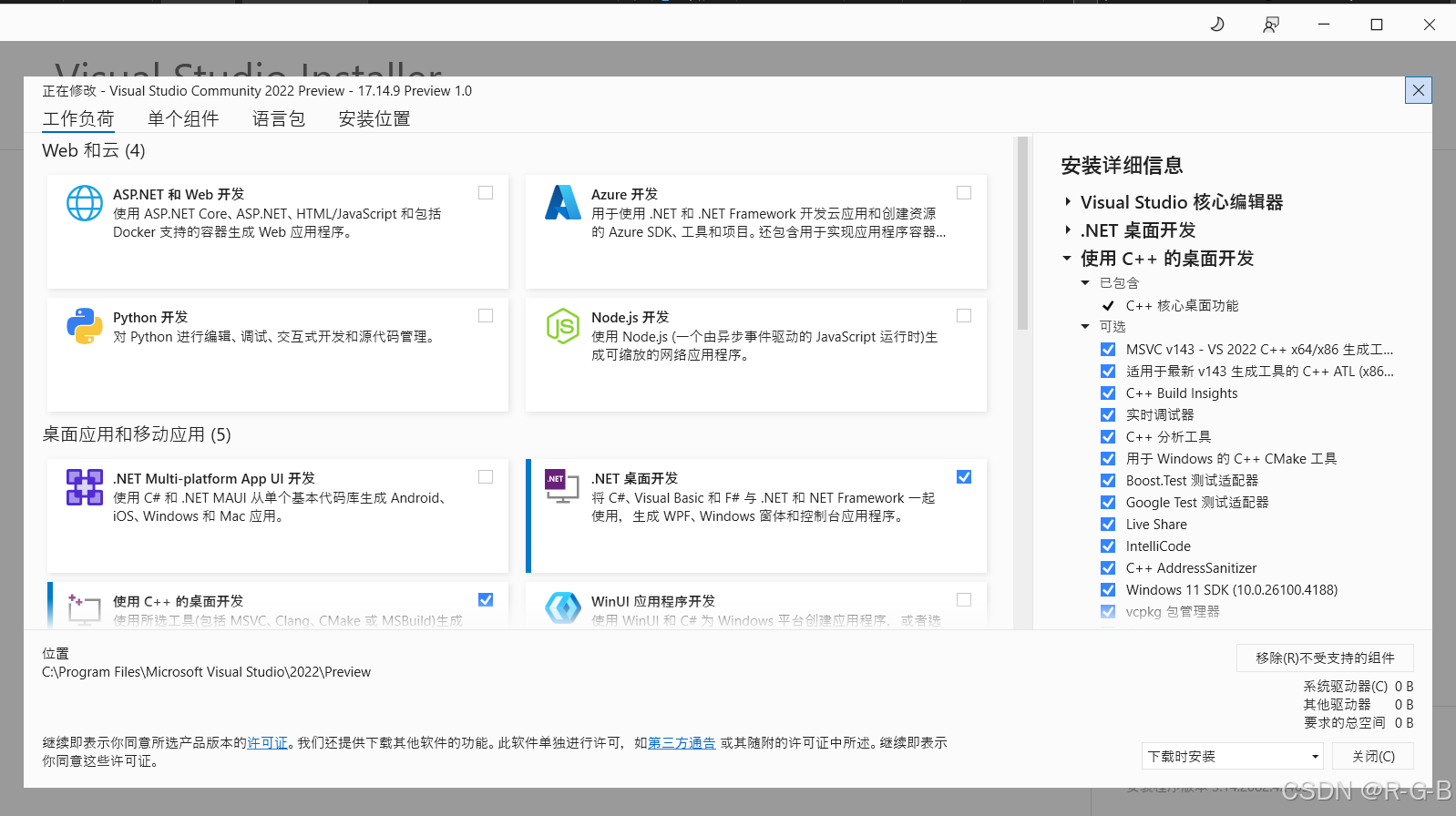Viewport: 1456px width, 816px height.
Task: Expand Visual Studio 核心编辑器 details
Action: pos(1068,202)
